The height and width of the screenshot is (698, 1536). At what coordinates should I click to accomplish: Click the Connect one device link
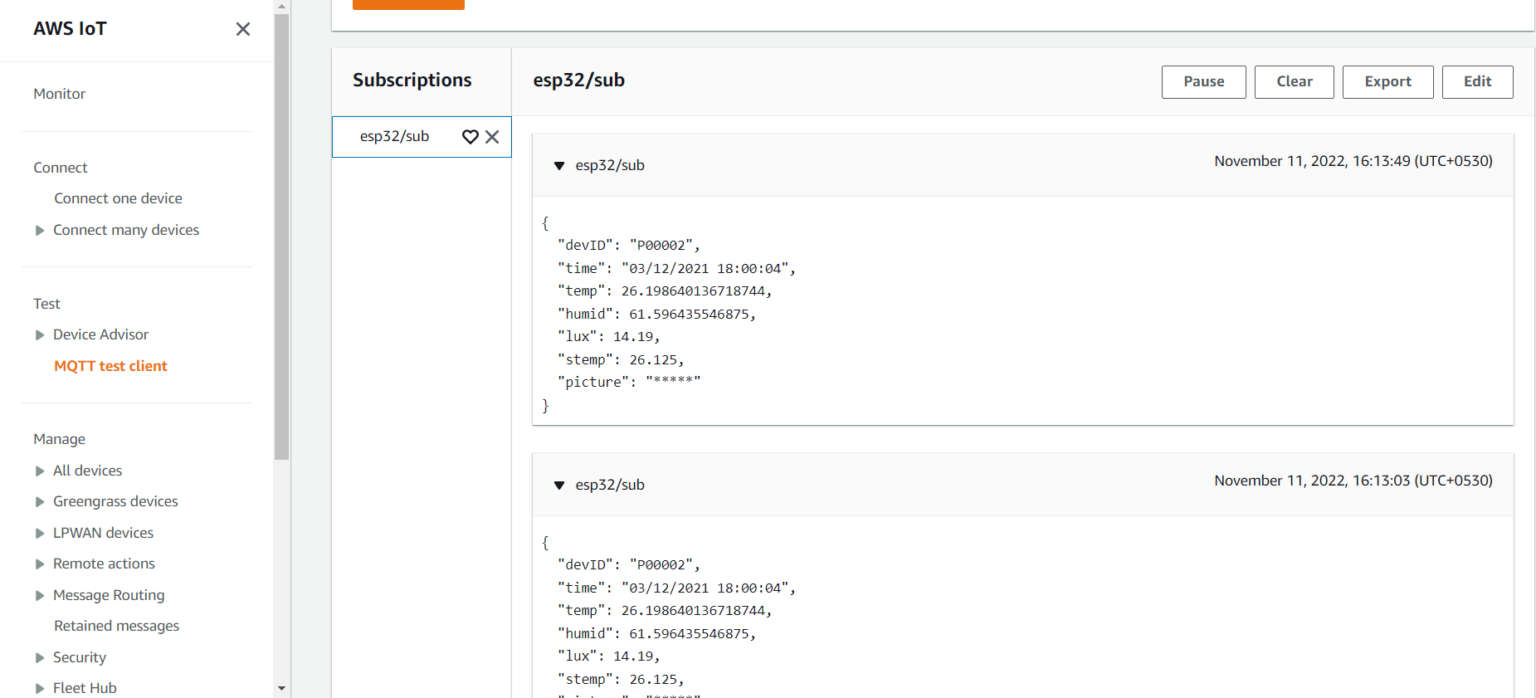(118, 198)
